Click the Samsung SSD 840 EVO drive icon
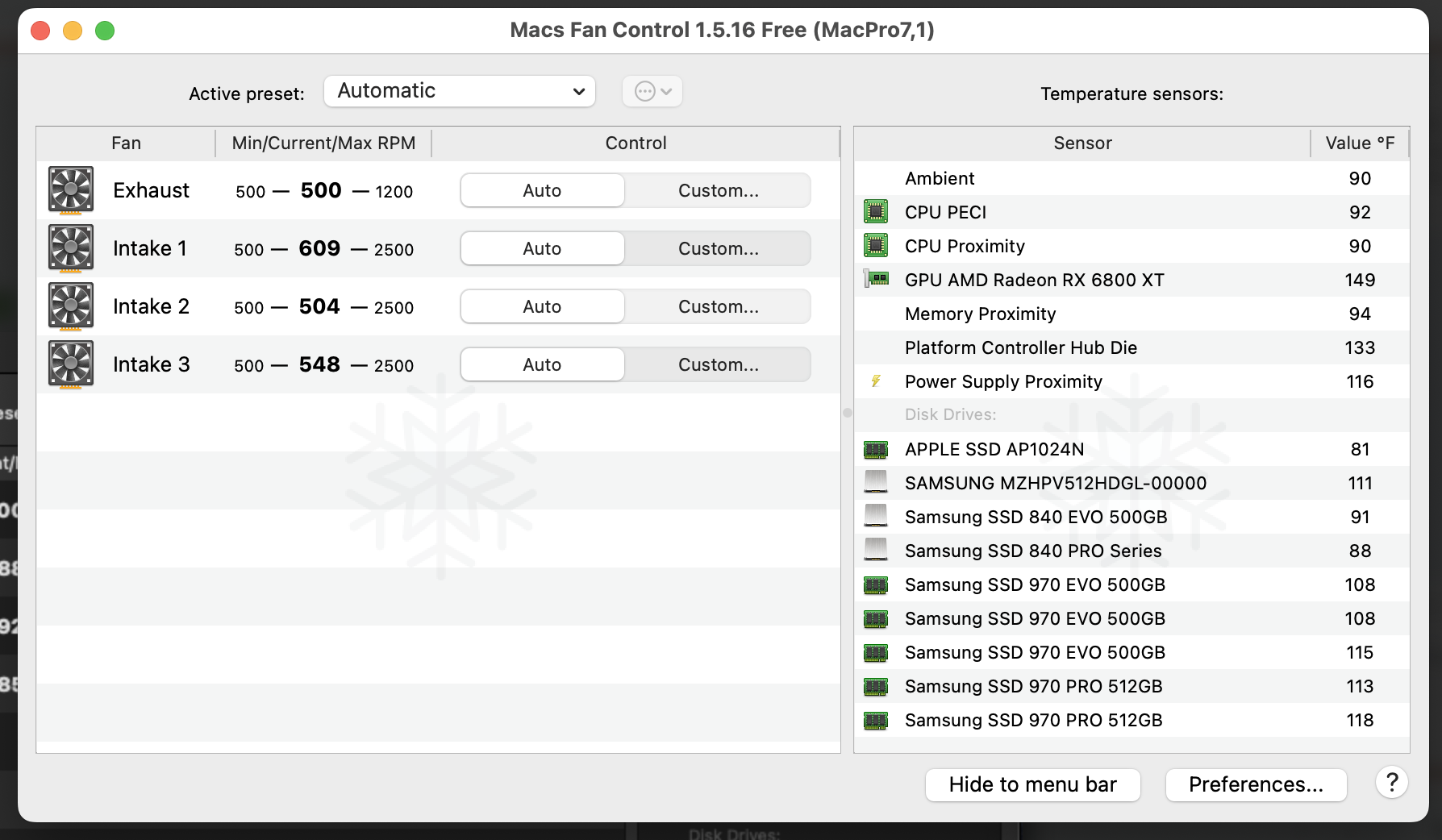This screenshot has height=840, width=1442. (876, 516)
